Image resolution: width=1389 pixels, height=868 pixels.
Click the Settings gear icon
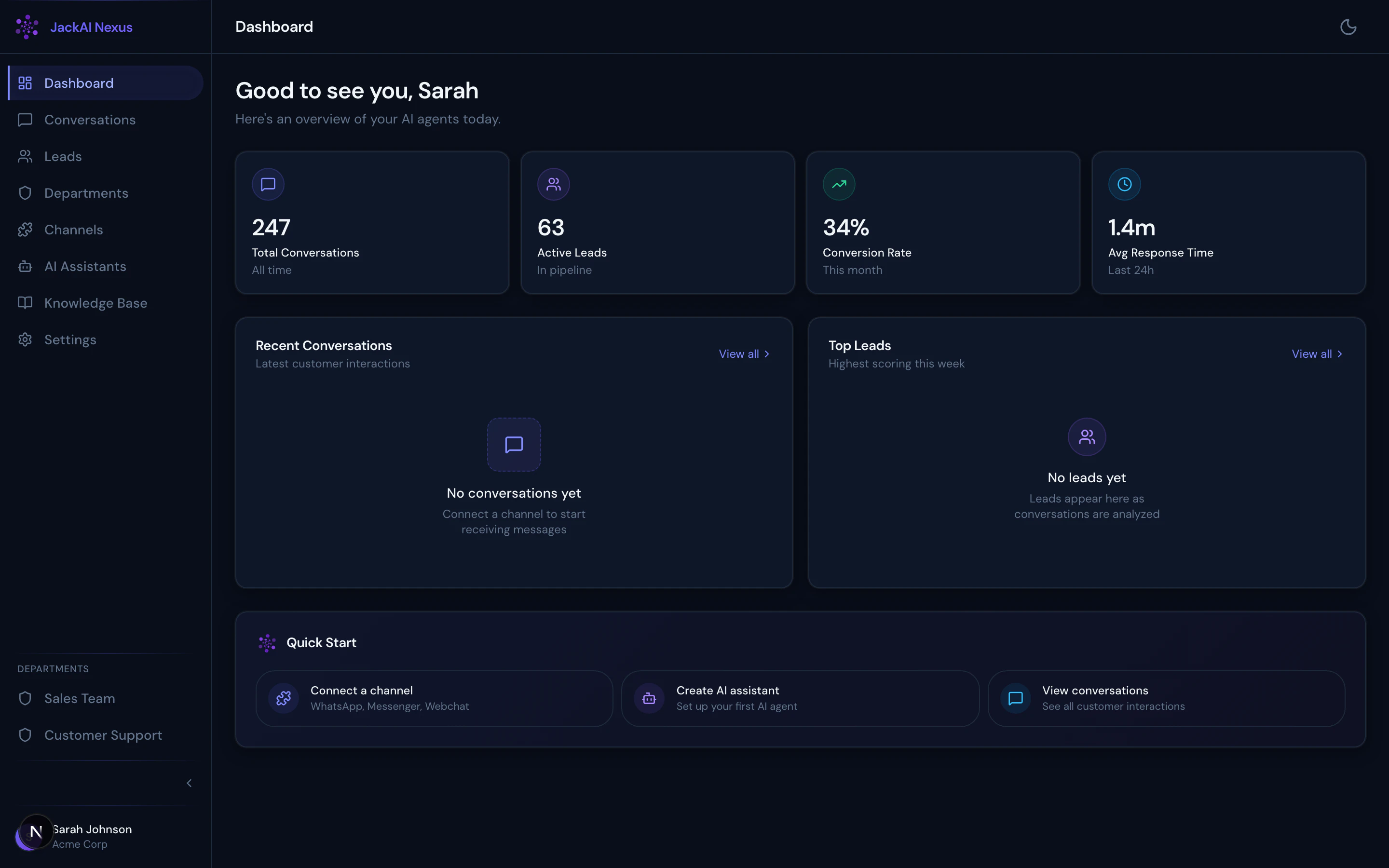click(25, 340)
